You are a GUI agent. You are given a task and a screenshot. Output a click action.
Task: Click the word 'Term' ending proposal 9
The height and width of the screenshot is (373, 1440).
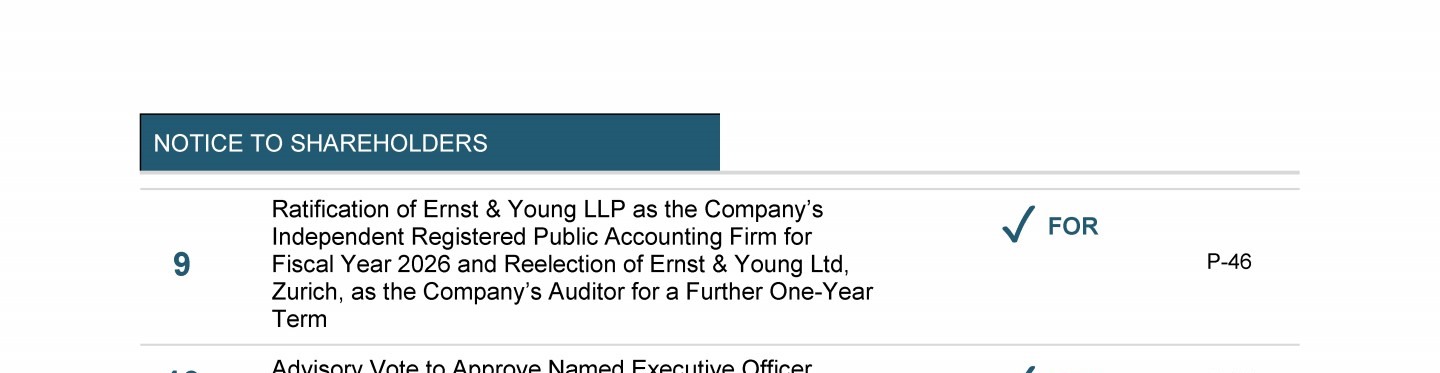click(299, 320)
